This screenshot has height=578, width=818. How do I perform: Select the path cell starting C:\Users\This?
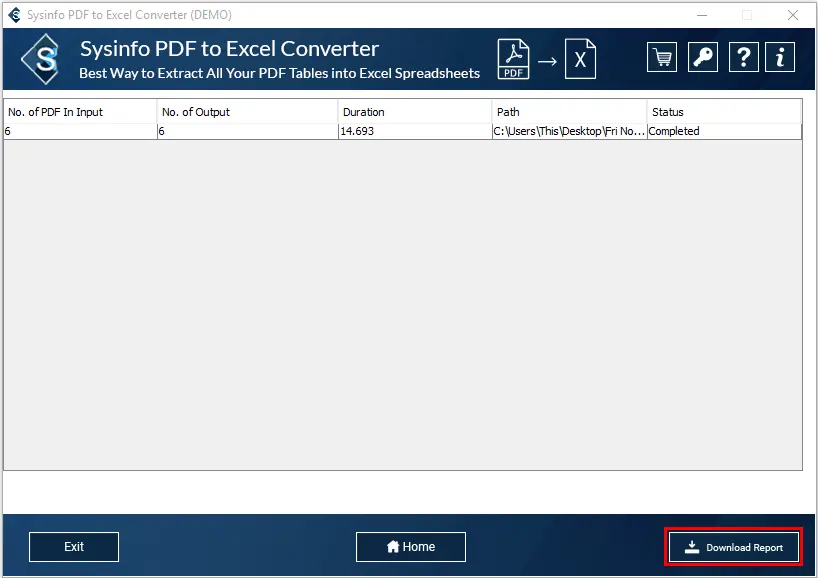[569, 131]
